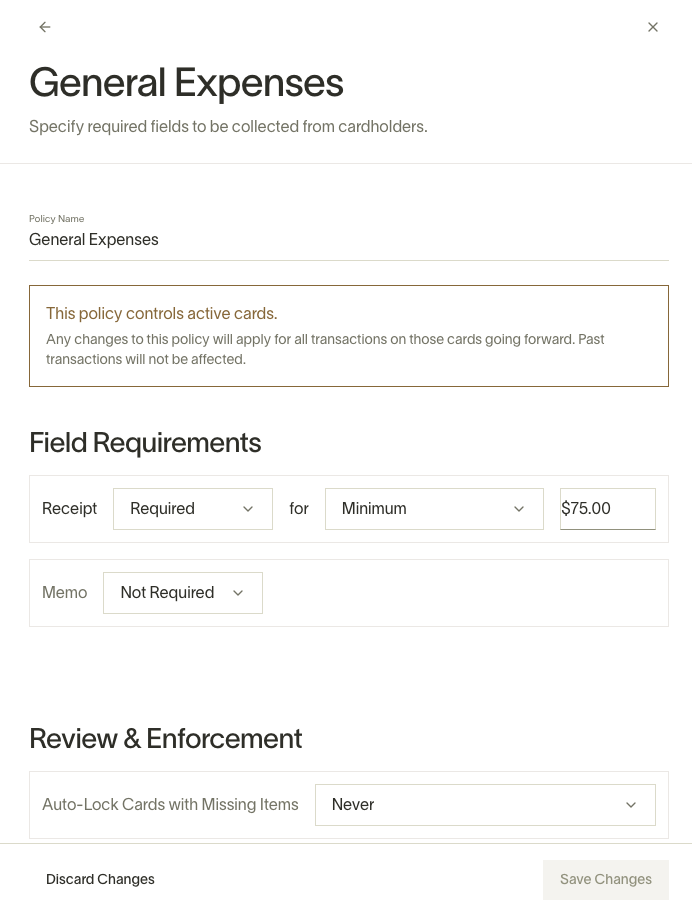The width and height of the screenshot is (692, 904).
Task: Open the Receipt Required dropdown
Action: pos(193,509)
